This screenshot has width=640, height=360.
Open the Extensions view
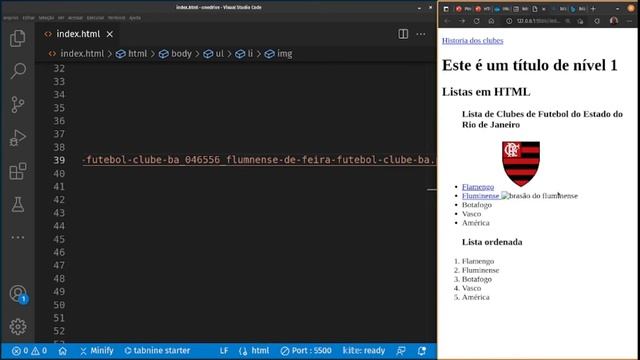tap(18, 171)
